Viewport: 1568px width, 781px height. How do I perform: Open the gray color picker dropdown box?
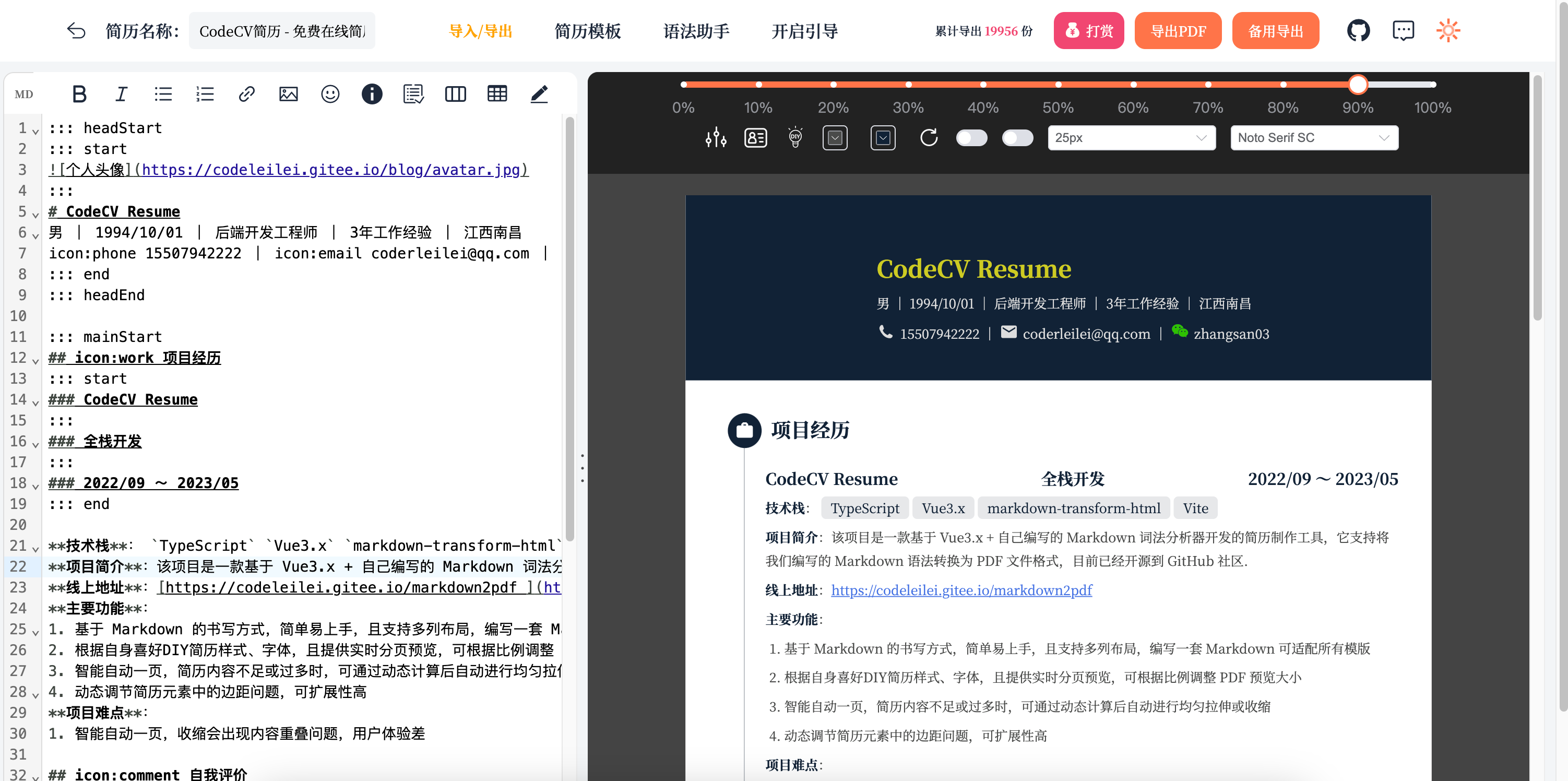835,138
